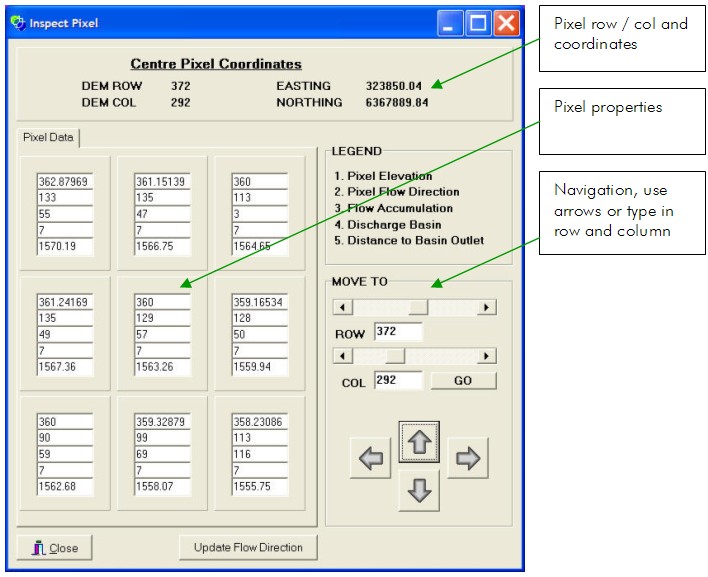
Task: Click the elevation field showing 362.87969
Action: tap(65, 182)
